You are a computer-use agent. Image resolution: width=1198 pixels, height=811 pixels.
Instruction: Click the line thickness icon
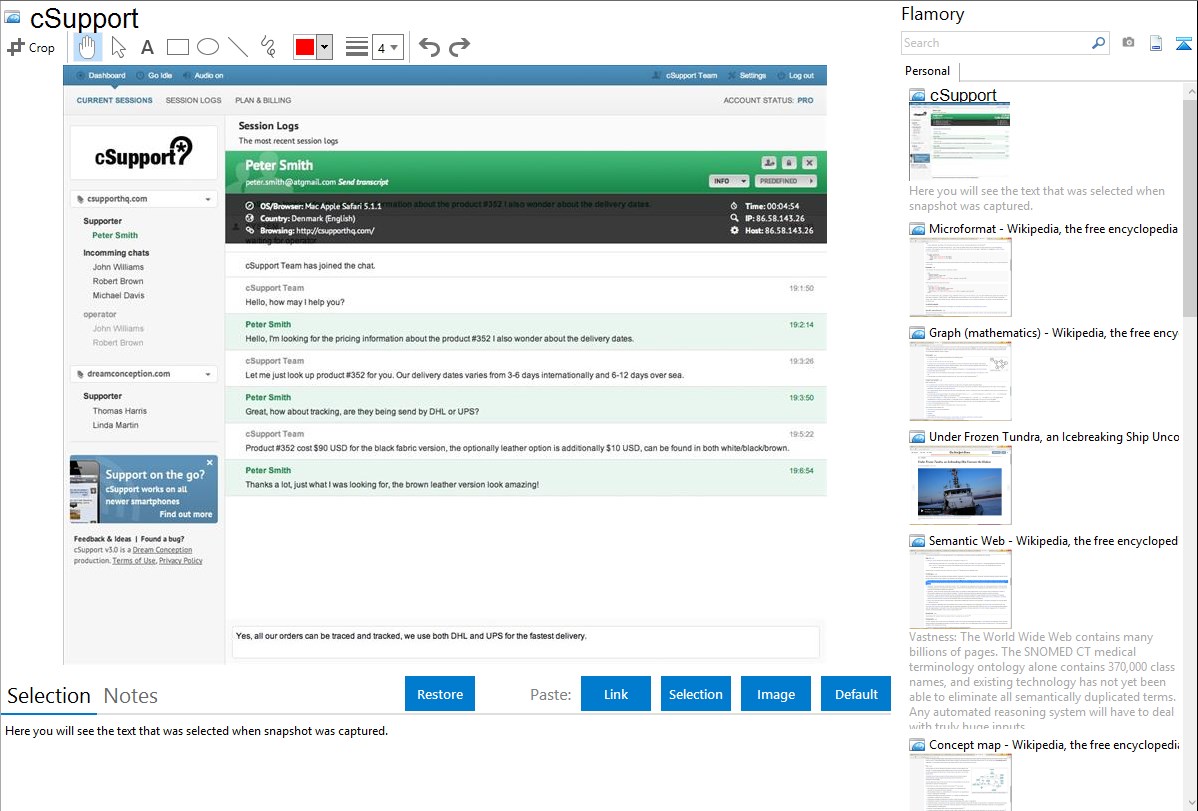(357, 47)
